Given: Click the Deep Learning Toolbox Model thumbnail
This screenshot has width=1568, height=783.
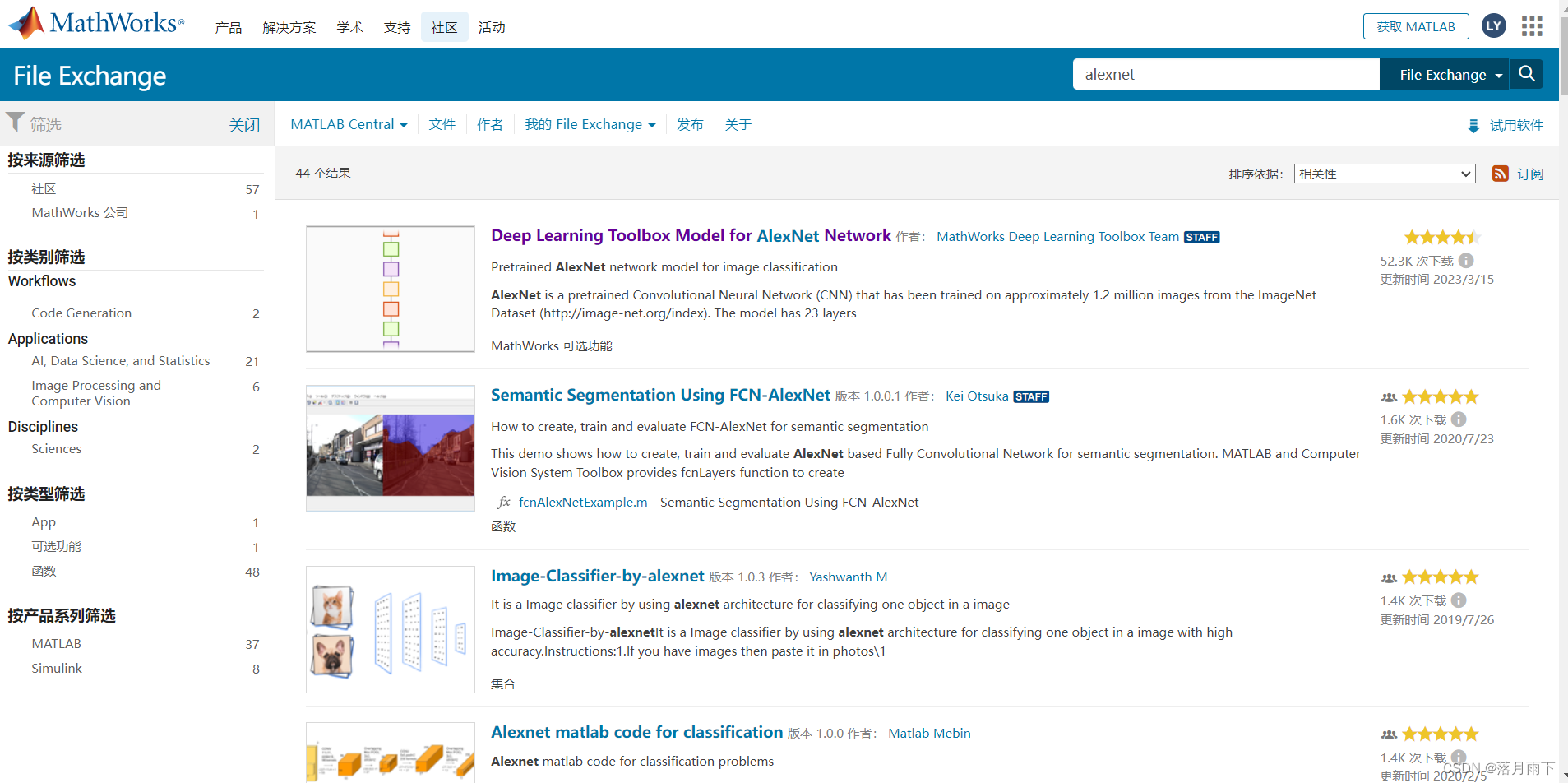Looking at the screenshot, I should click(x=390, y=289).
